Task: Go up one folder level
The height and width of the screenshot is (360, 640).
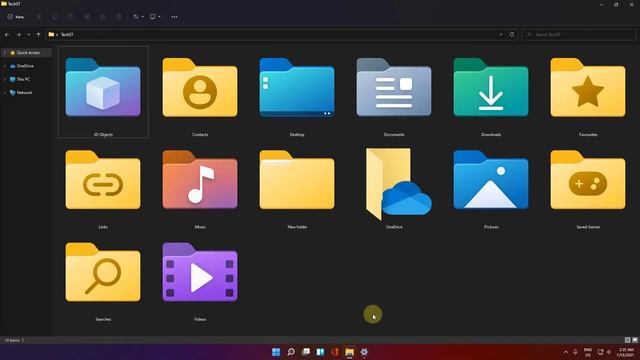Action: tap(38, 35)
